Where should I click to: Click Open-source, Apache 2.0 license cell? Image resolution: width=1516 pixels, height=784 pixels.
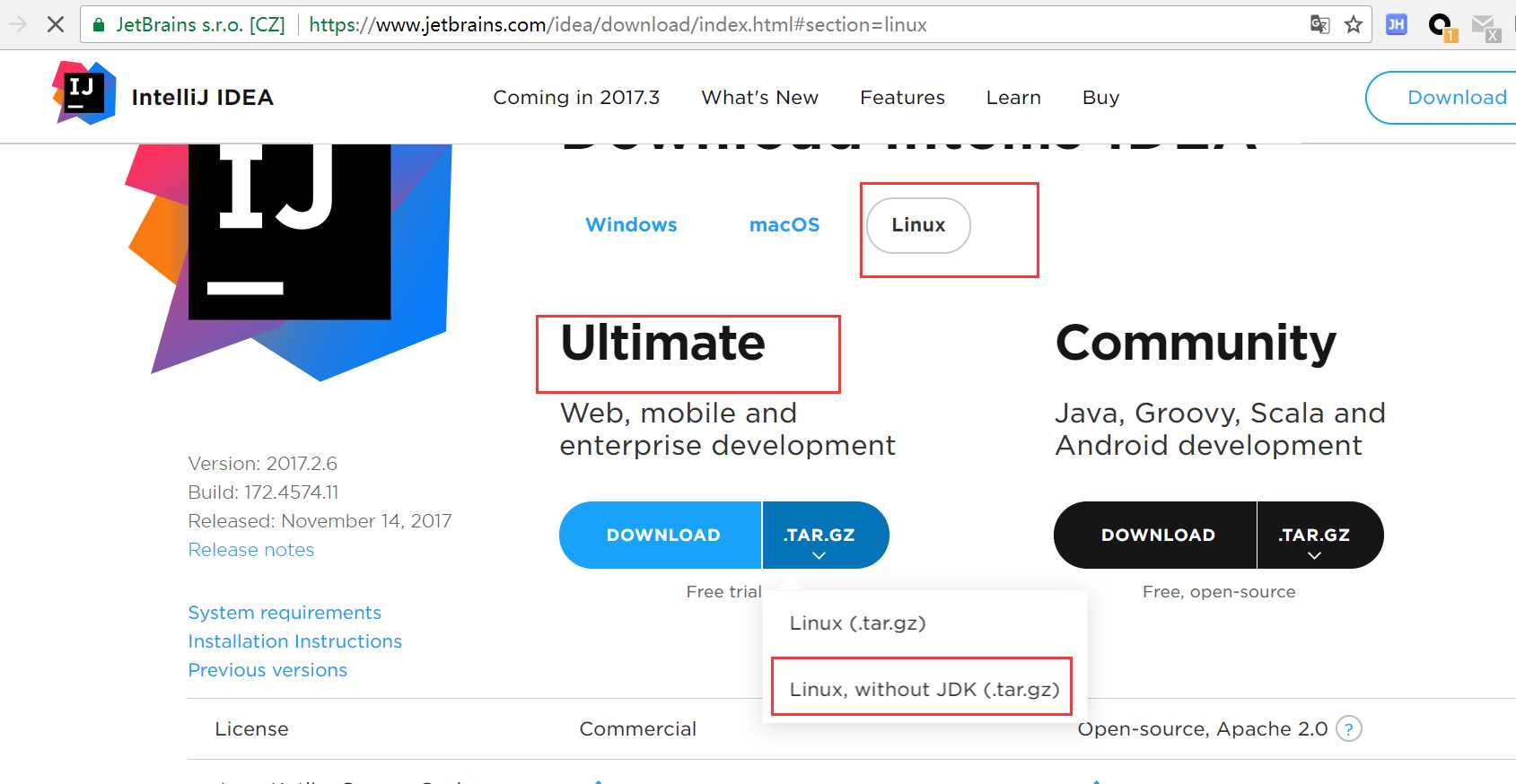(1203, 729)
